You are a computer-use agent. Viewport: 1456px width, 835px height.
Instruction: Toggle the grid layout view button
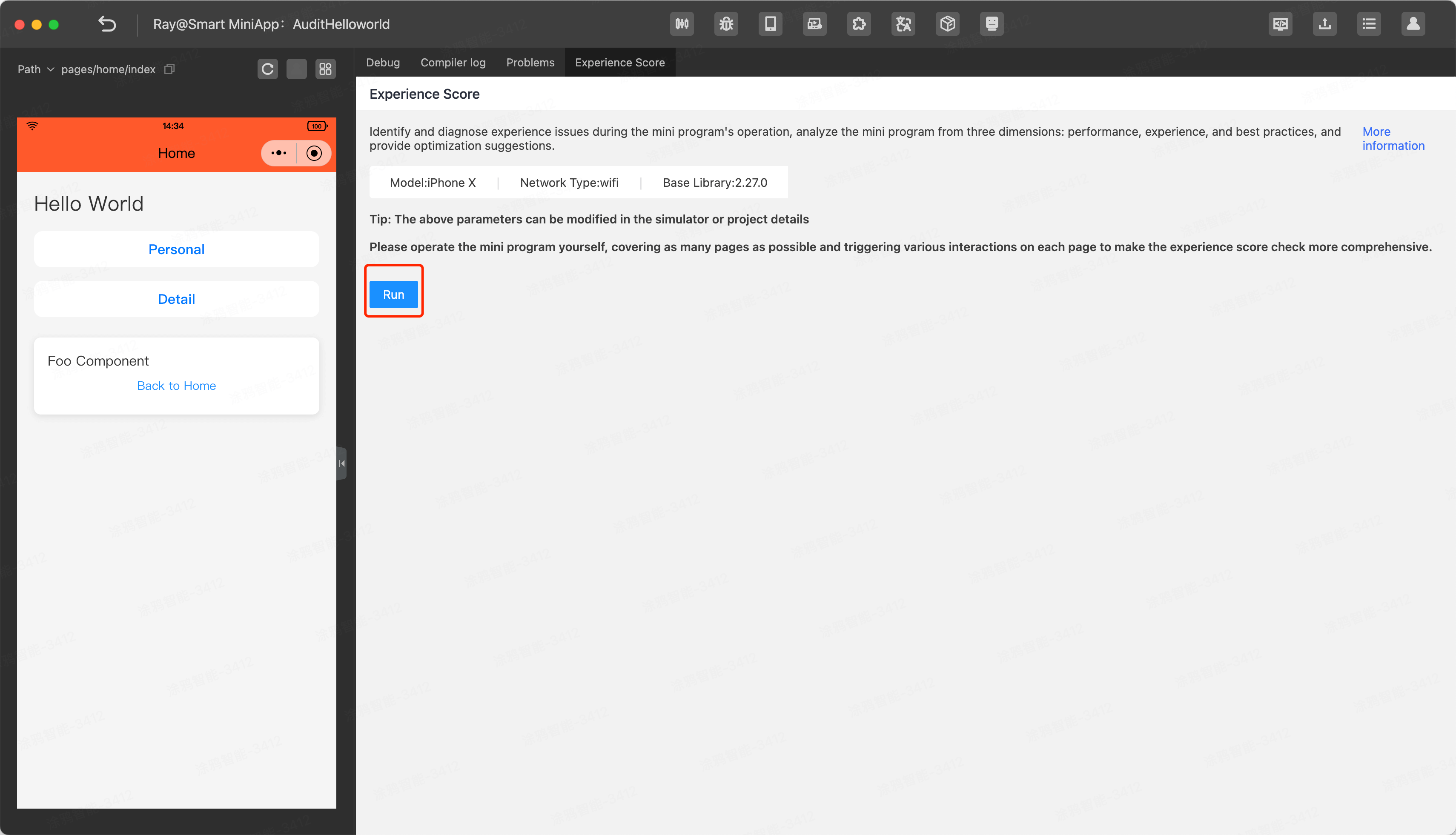click(325, 69)
